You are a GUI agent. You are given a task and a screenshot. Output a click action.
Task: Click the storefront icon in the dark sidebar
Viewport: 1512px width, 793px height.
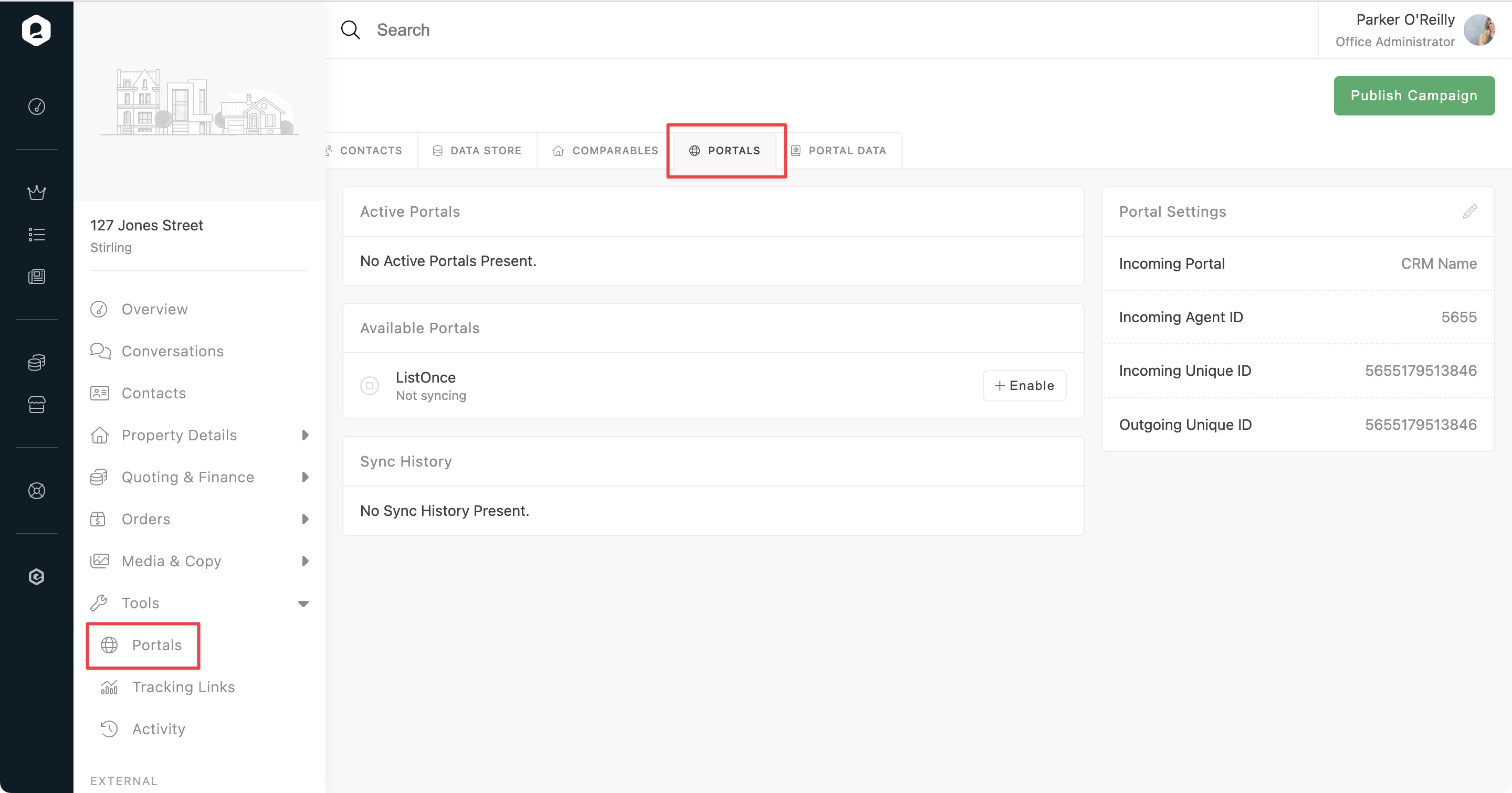[36, 405]
